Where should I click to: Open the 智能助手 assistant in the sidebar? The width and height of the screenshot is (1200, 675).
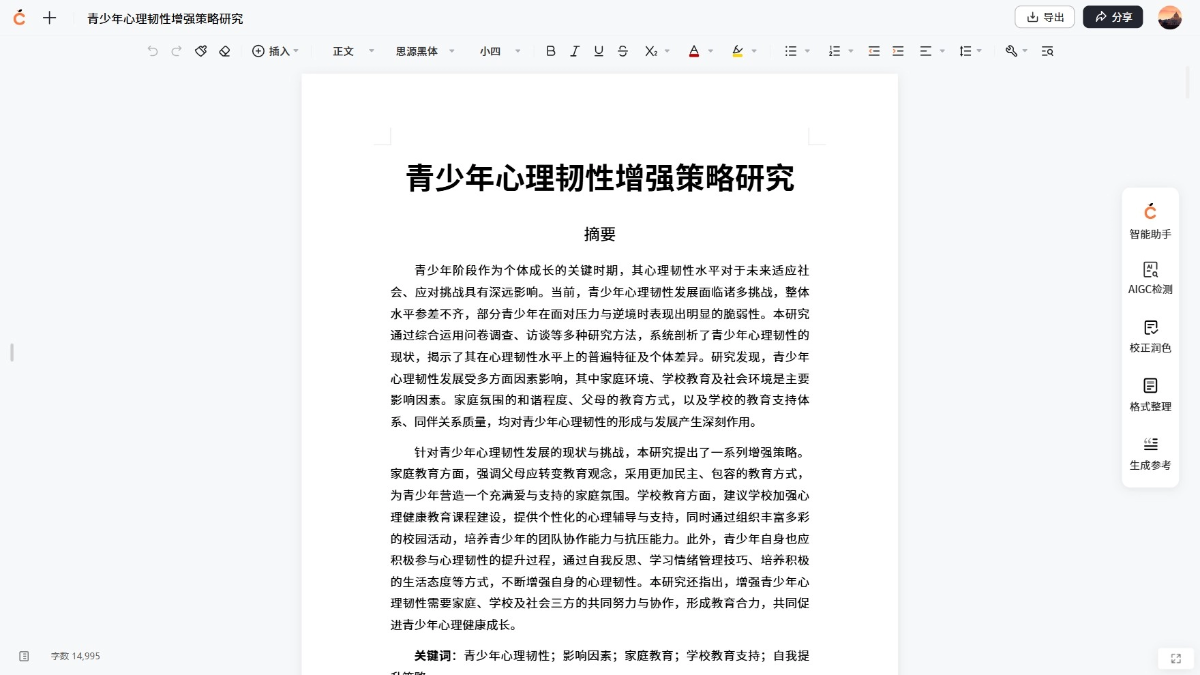(x=1150, y=219)
